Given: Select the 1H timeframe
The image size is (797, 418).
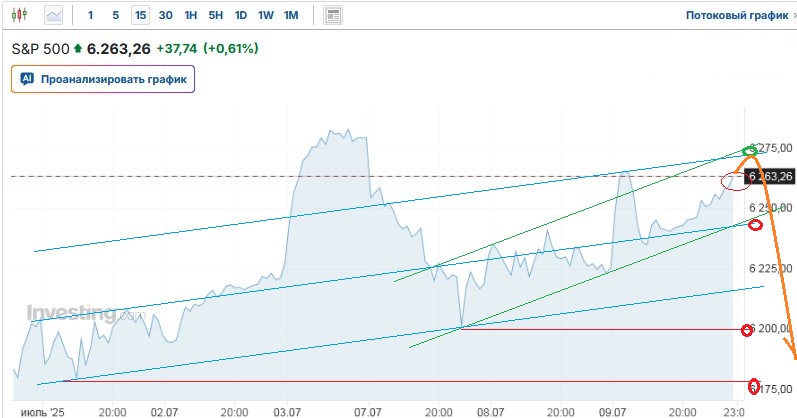Looking at the screenshot, I should (x=191, y=15).
